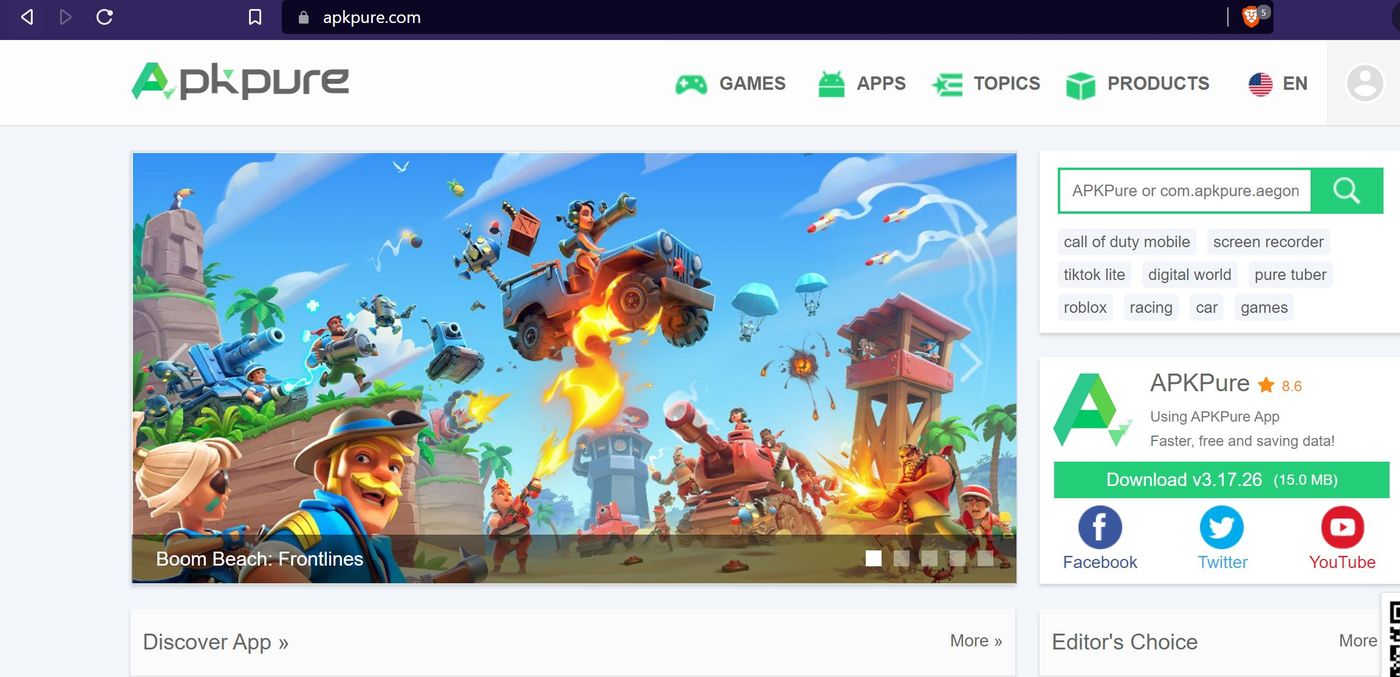
Task: Select 'racing' search tag
Action: click(x=1151, y=308)
